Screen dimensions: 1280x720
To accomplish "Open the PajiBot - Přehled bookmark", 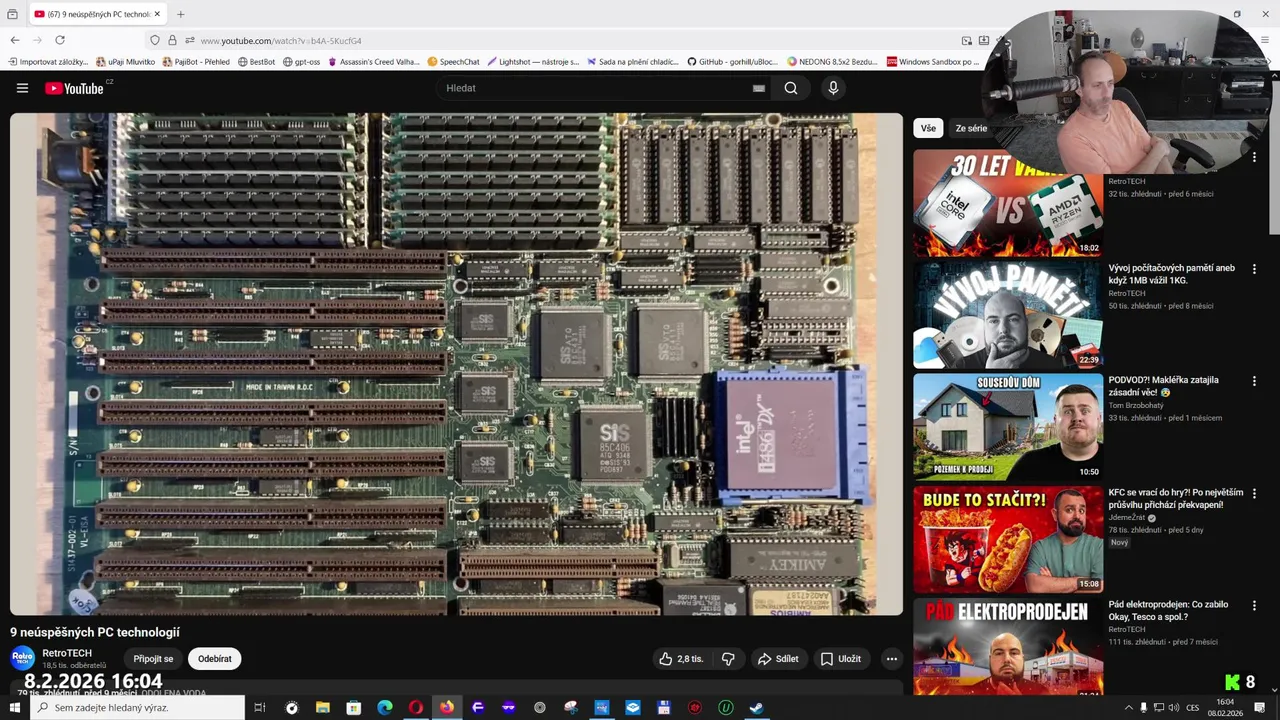I will [x=196, y=62].
